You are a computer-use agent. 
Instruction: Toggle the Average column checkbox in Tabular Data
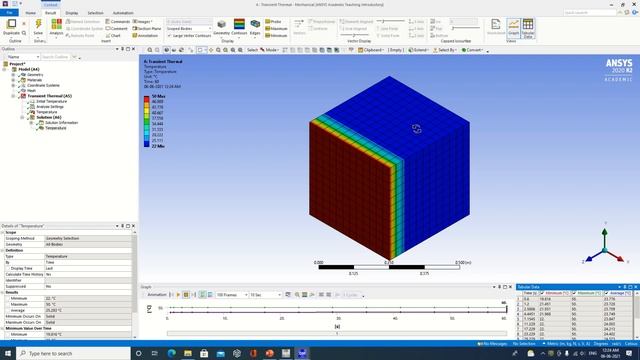coord(607,293)
